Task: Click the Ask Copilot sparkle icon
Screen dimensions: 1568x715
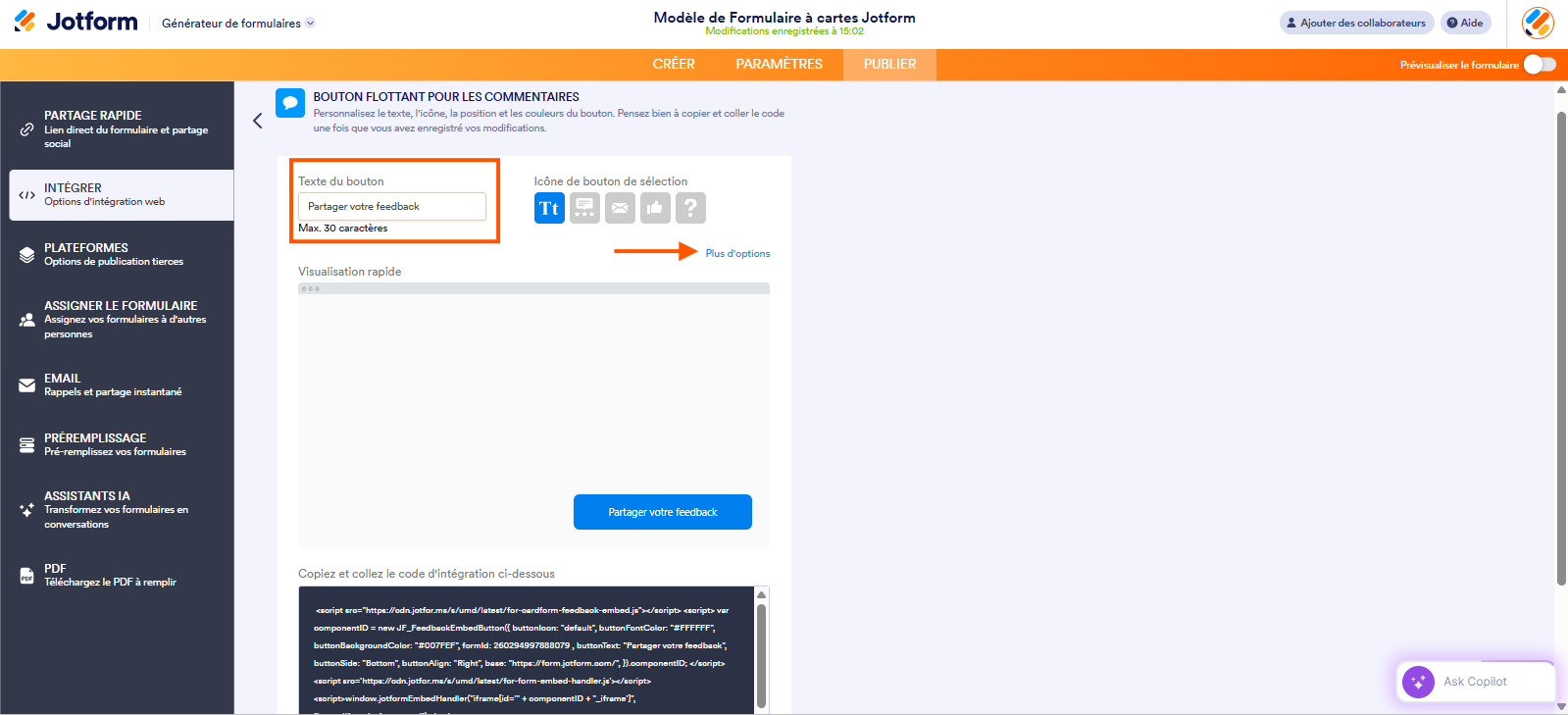Action: click(1418, 682)
